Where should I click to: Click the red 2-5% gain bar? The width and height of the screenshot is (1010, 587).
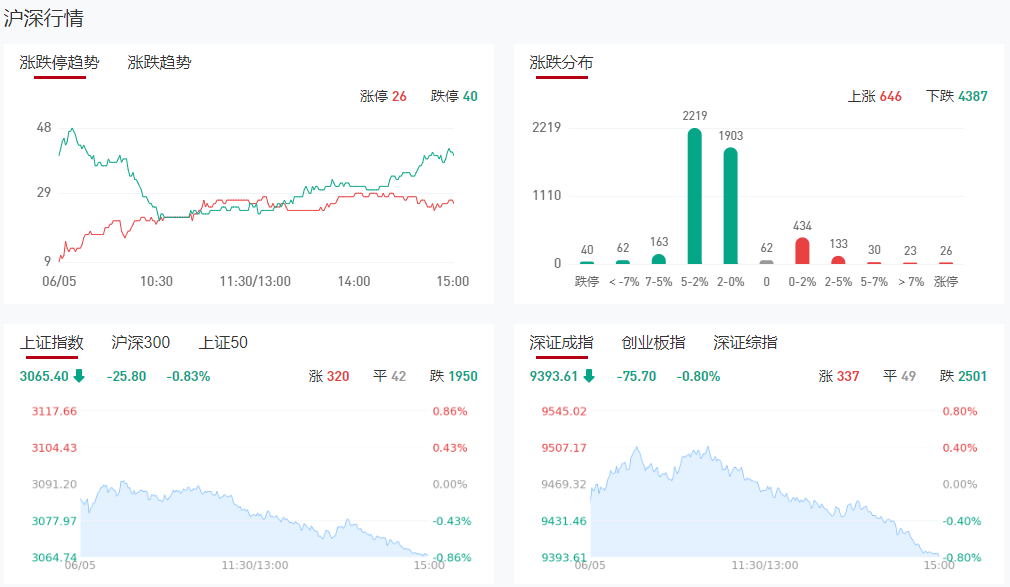[x=838, y=260]
